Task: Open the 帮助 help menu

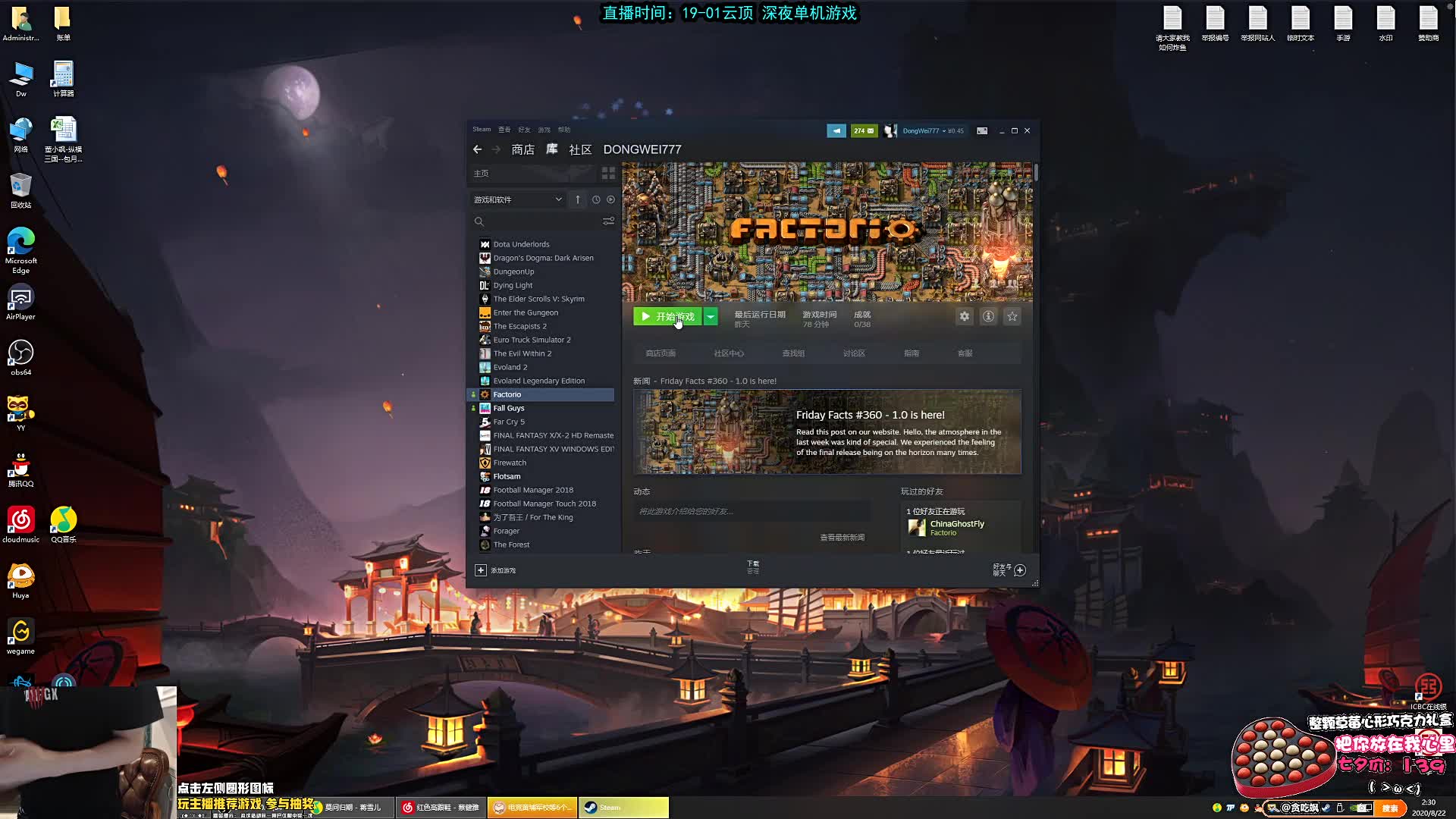Action: click(564, 130)
